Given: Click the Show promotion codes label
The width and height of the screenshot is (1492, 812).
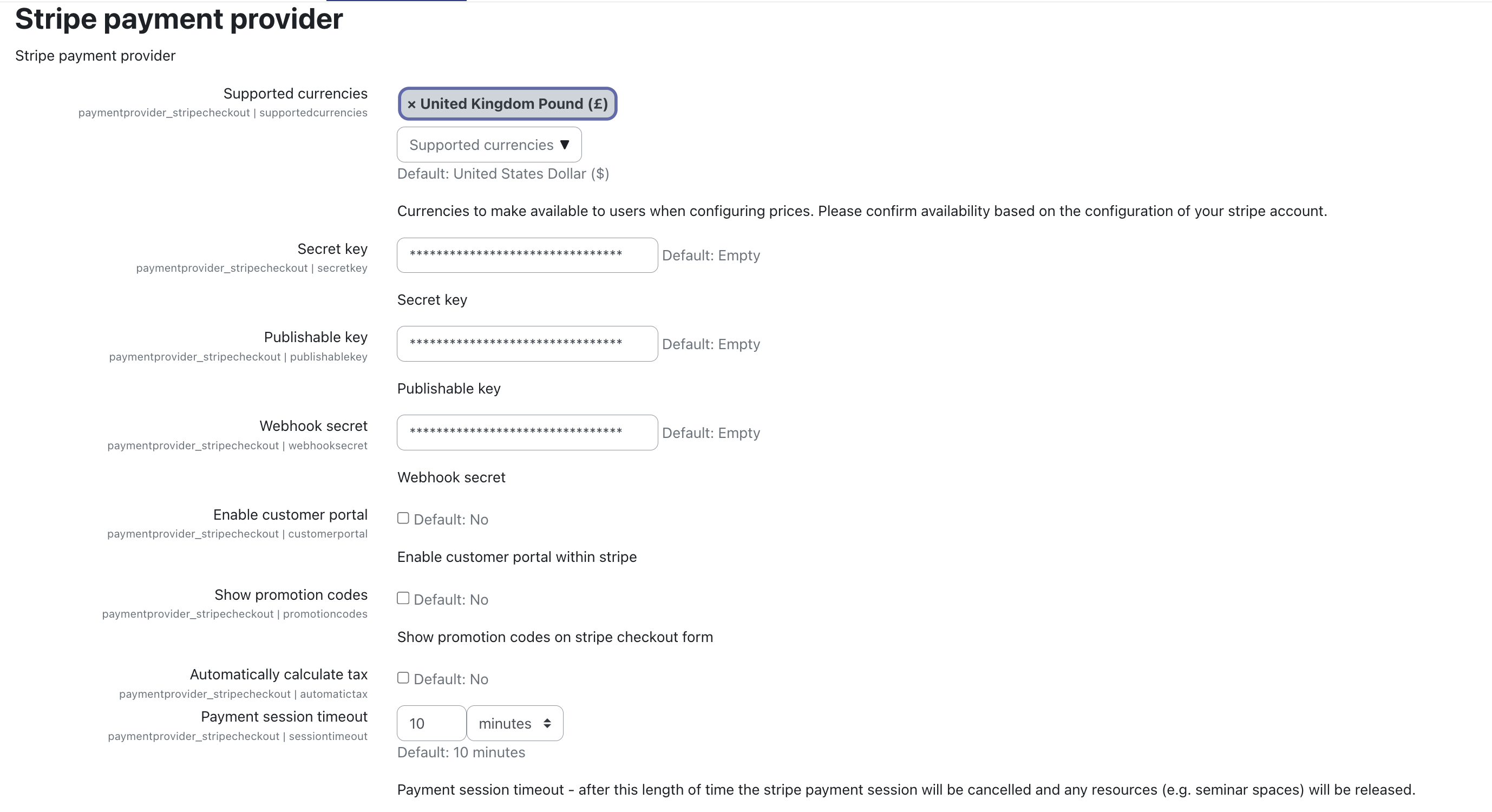Looking at the screenshot, I should 291,595.
